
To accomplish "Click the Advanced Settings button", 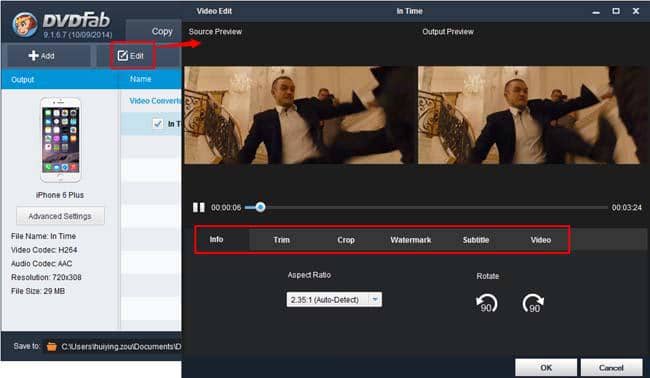I will [60, 216].
